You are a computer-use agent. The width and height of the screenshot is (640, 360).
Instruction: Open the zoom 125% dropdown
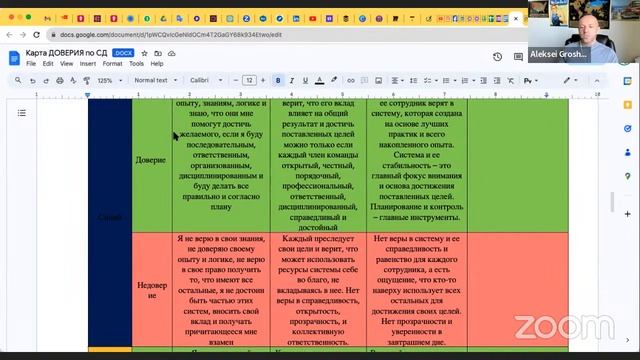(109, 81)
